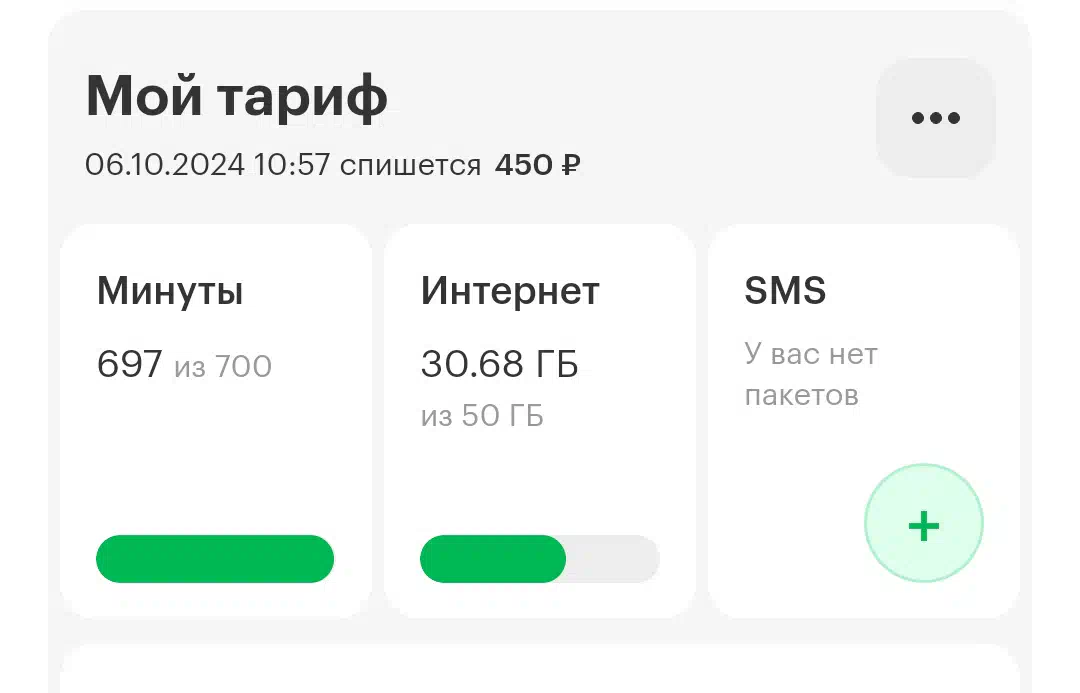The width and height of the screenshot is (1080, 693).
Task: Tap the из 50 ГБ data limit text
Action: pos(482,416)
